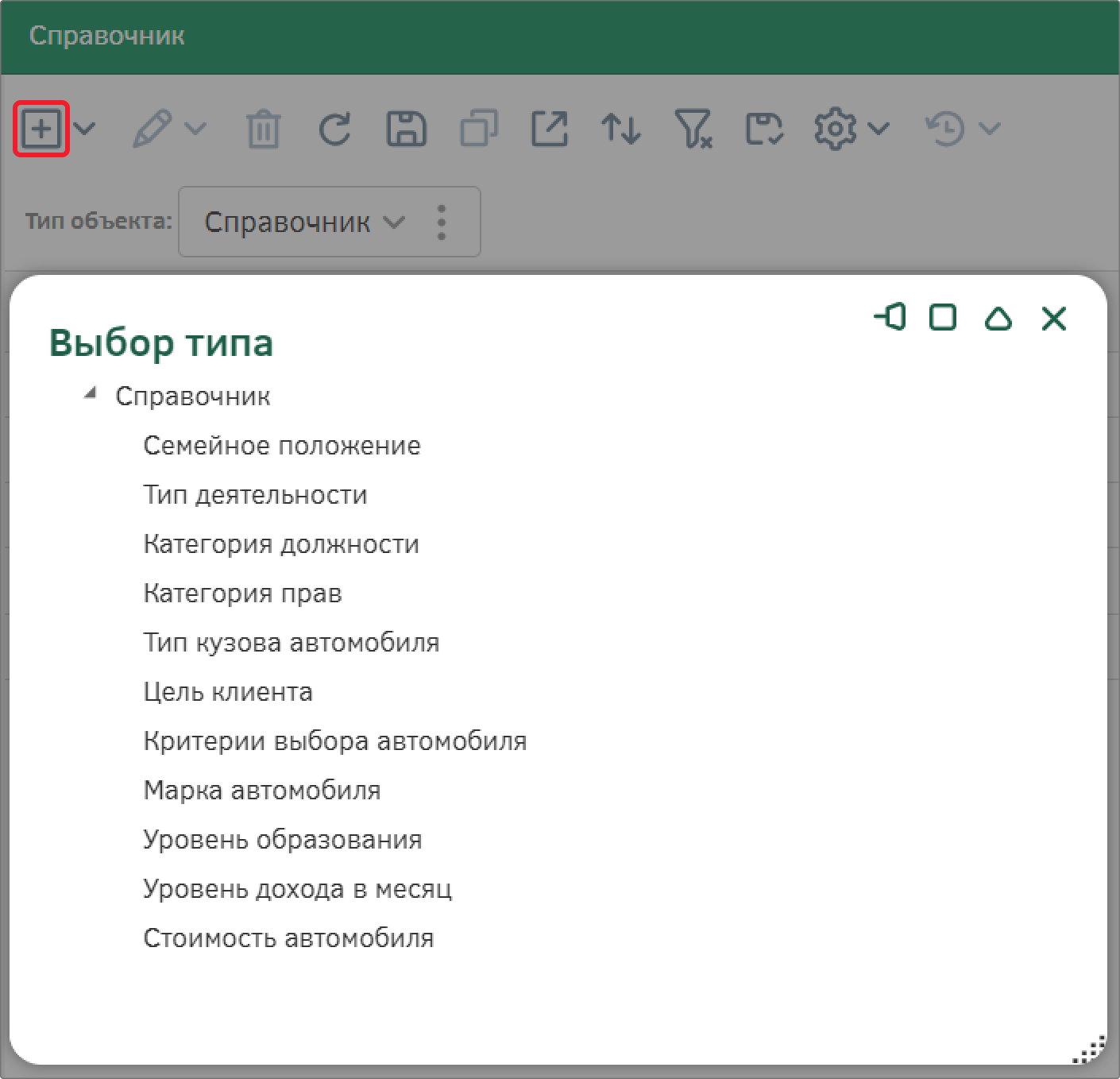Open the dropdown arrow next to add icon

(x=84, y=129)
